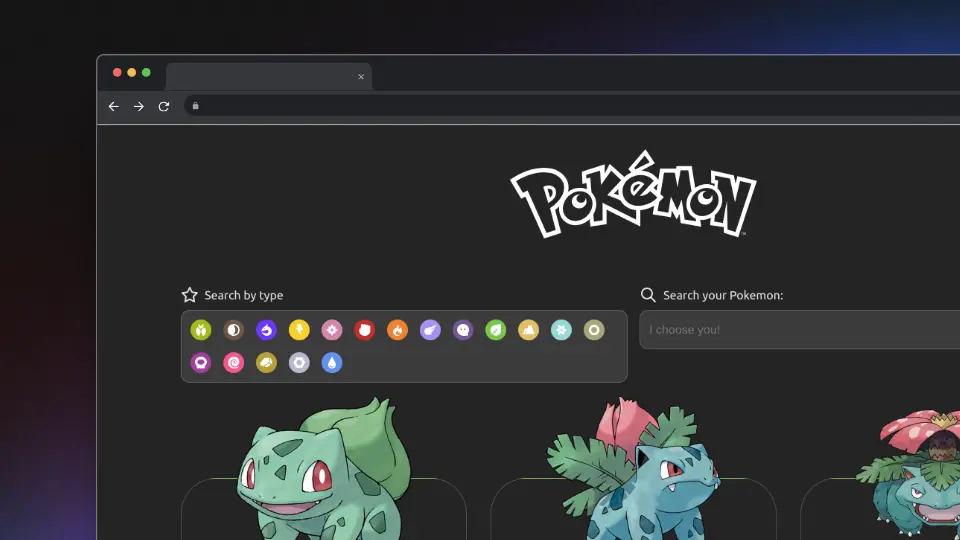Open the Bulbasaur card

pos(324,471)
